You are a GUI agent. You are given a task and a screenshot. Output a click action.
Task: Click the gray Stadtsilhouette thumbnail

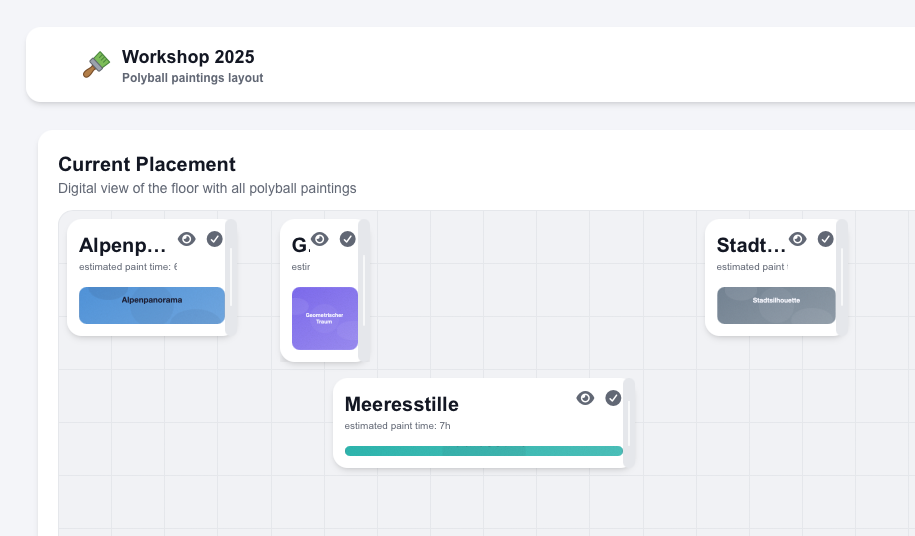[776, 305]
